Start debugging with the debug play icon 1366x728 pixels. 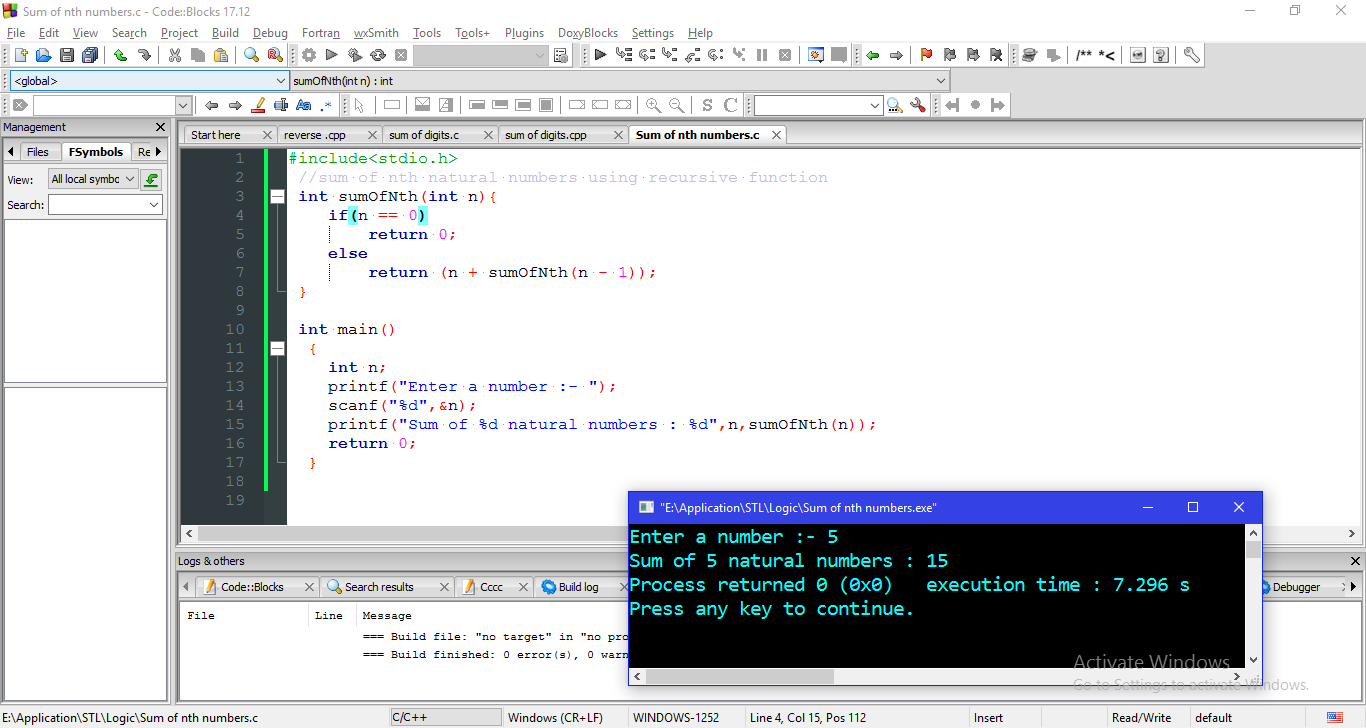[x=599, y=55]
